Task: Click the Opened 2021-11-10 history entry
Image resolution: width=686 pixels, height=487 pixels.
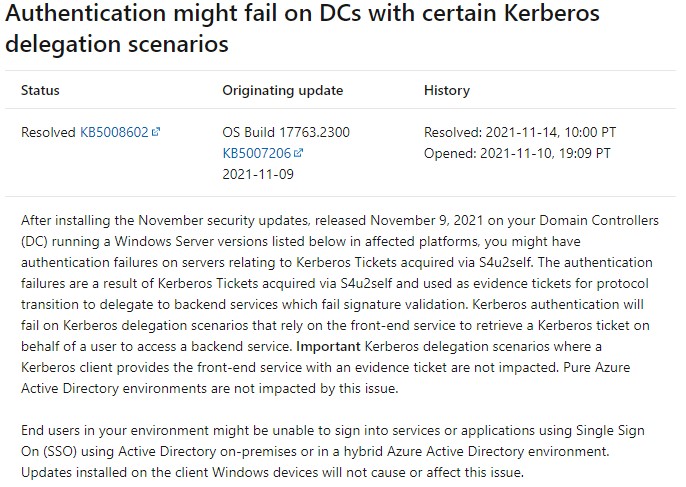Action: [517, 153]
